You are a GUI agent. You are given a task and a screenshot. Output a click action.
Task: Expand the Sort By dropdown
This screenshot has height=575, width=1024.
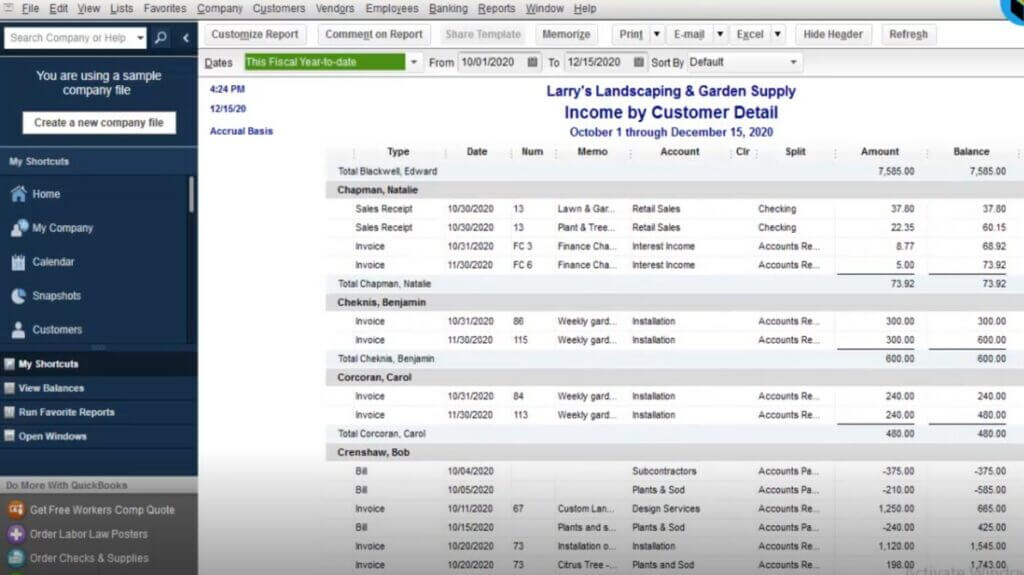click(x=794, y=62)
